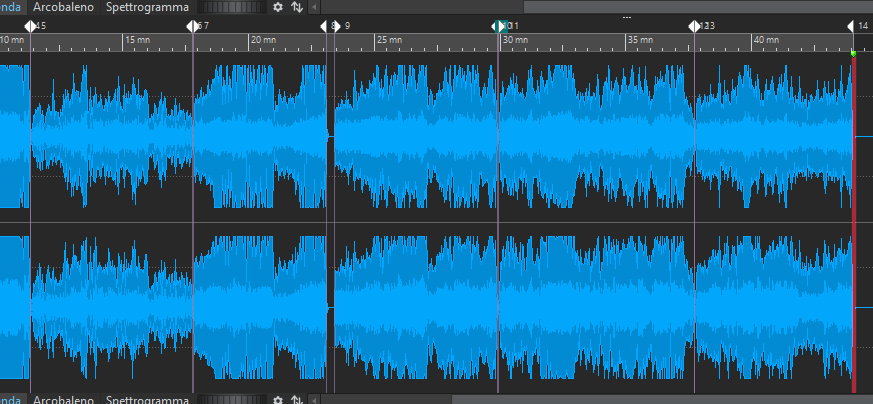Click the three-dot panel splitter handle
The height and width of the screenshot is (404, 873).
pyautogui.click(x=627, y=17)
